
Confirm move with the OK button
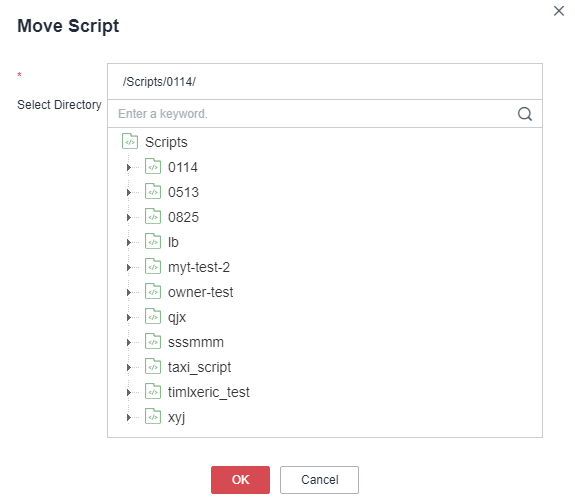(240, 479)
